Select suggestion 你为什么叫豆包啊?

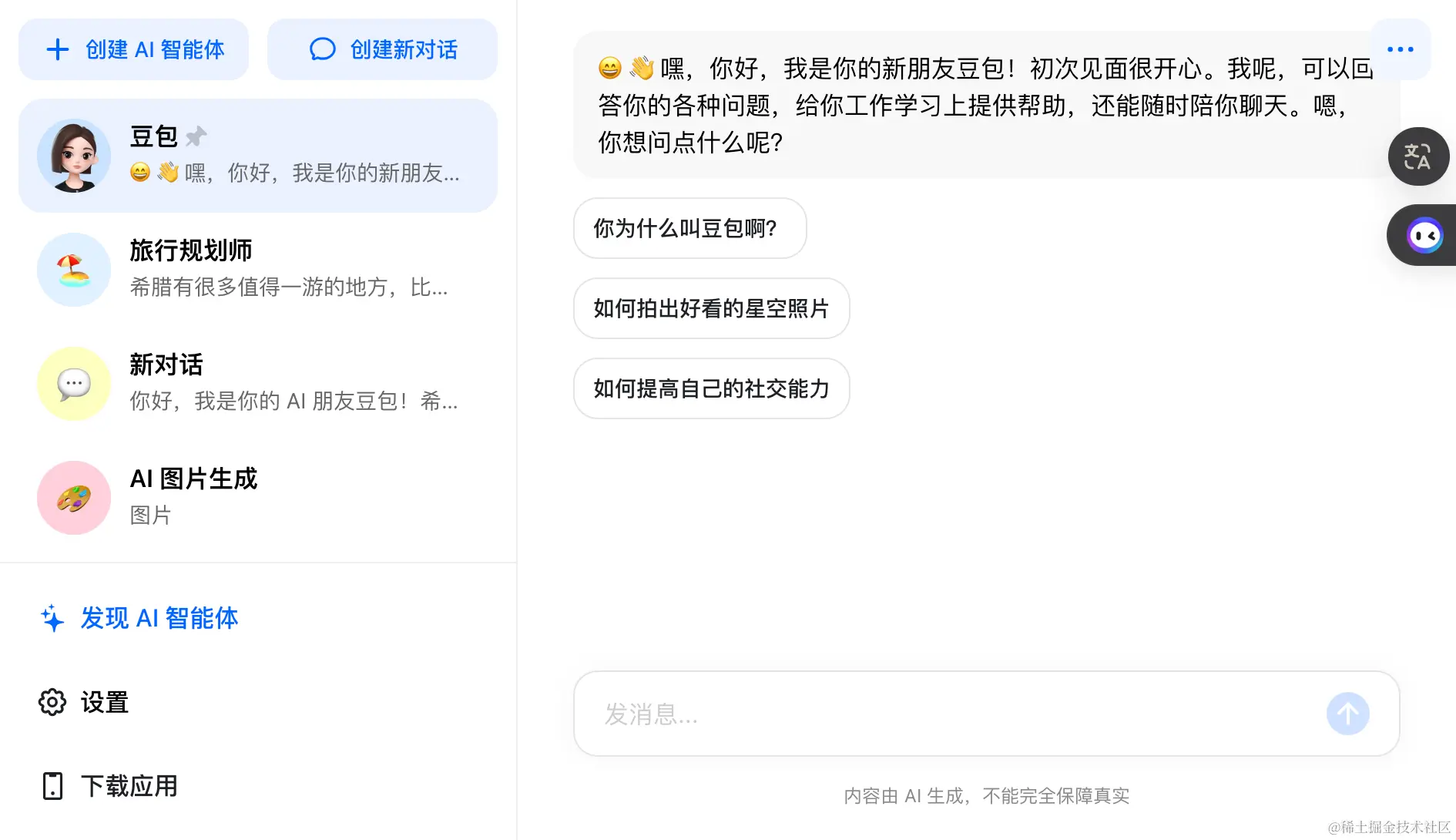(689, 228)
